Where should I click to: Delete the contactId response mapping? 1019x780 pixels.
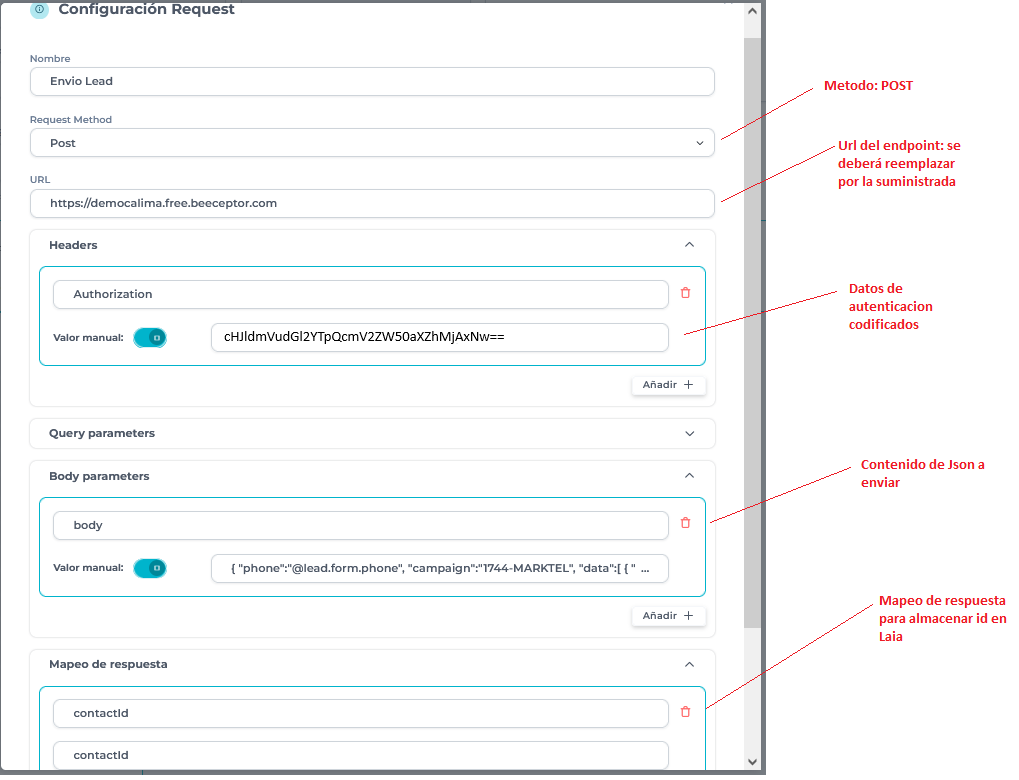point(685,712)
